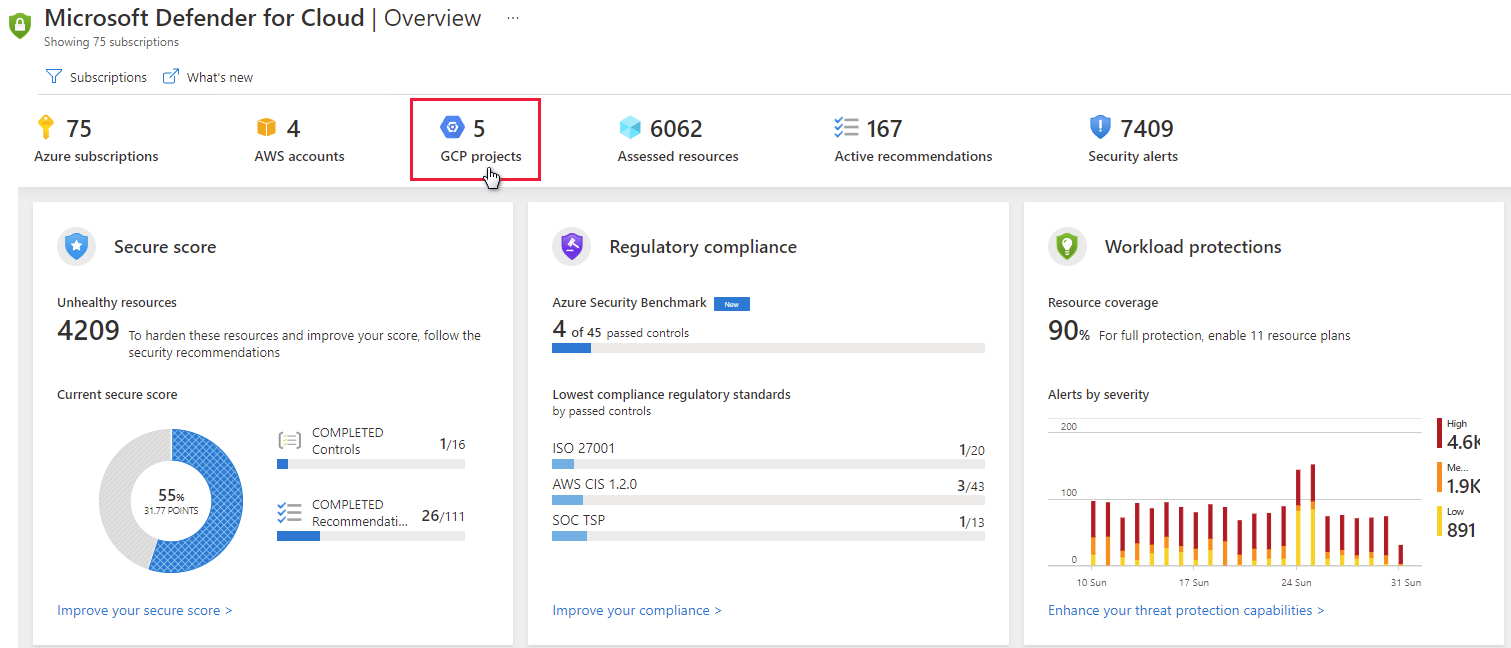
Task: Click the Low severity yellow legend swatch
Action: point(1440,521)
